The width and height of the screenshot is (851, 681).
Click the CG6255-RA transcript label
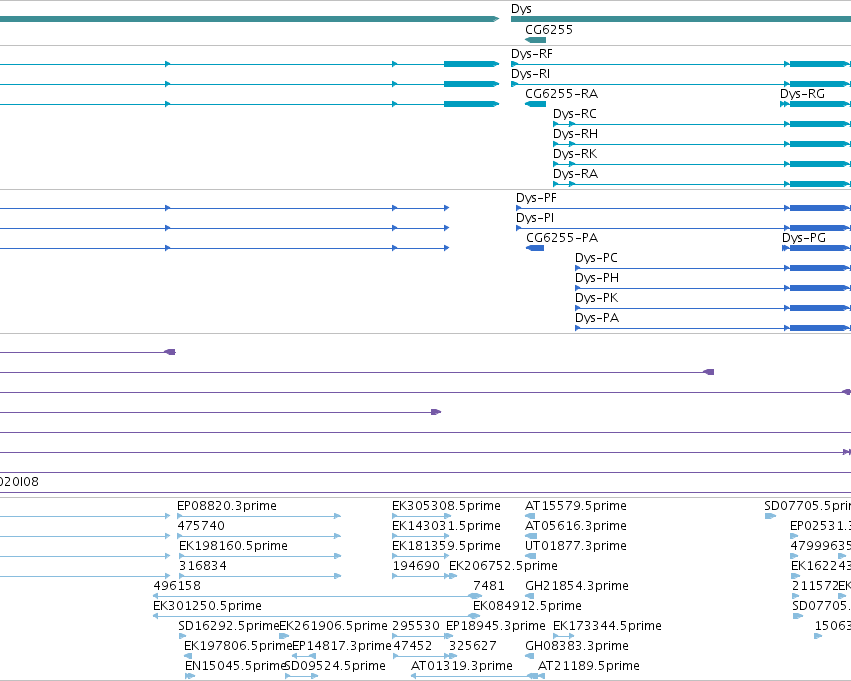(x=561, y=94)
